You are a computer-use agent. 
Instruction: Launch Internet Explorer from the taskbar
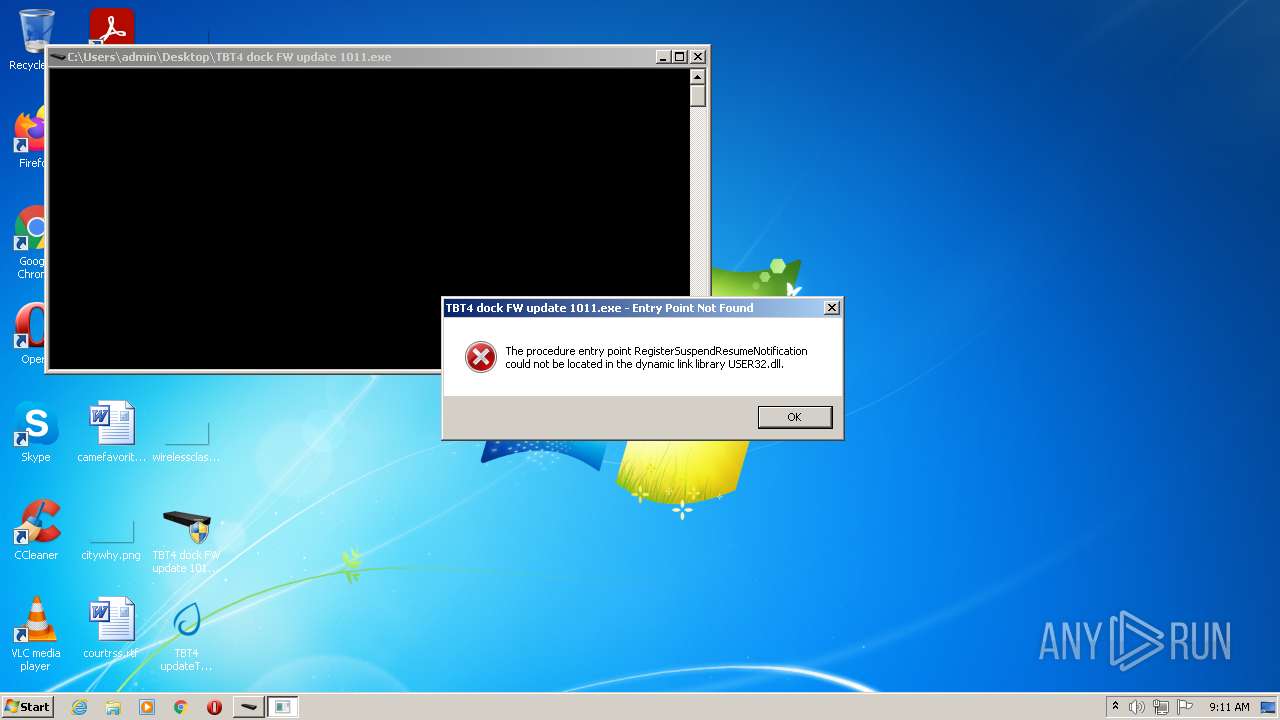tap(79, 707)
